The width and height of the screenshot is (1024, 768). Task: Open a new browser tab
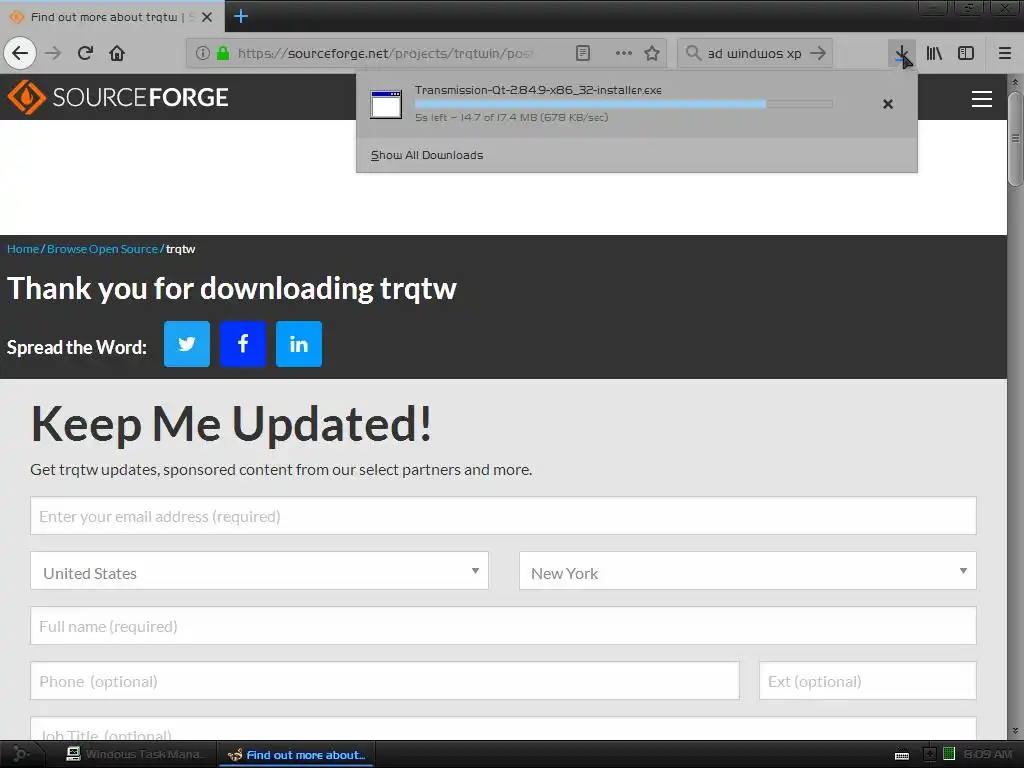click(240, 16)
